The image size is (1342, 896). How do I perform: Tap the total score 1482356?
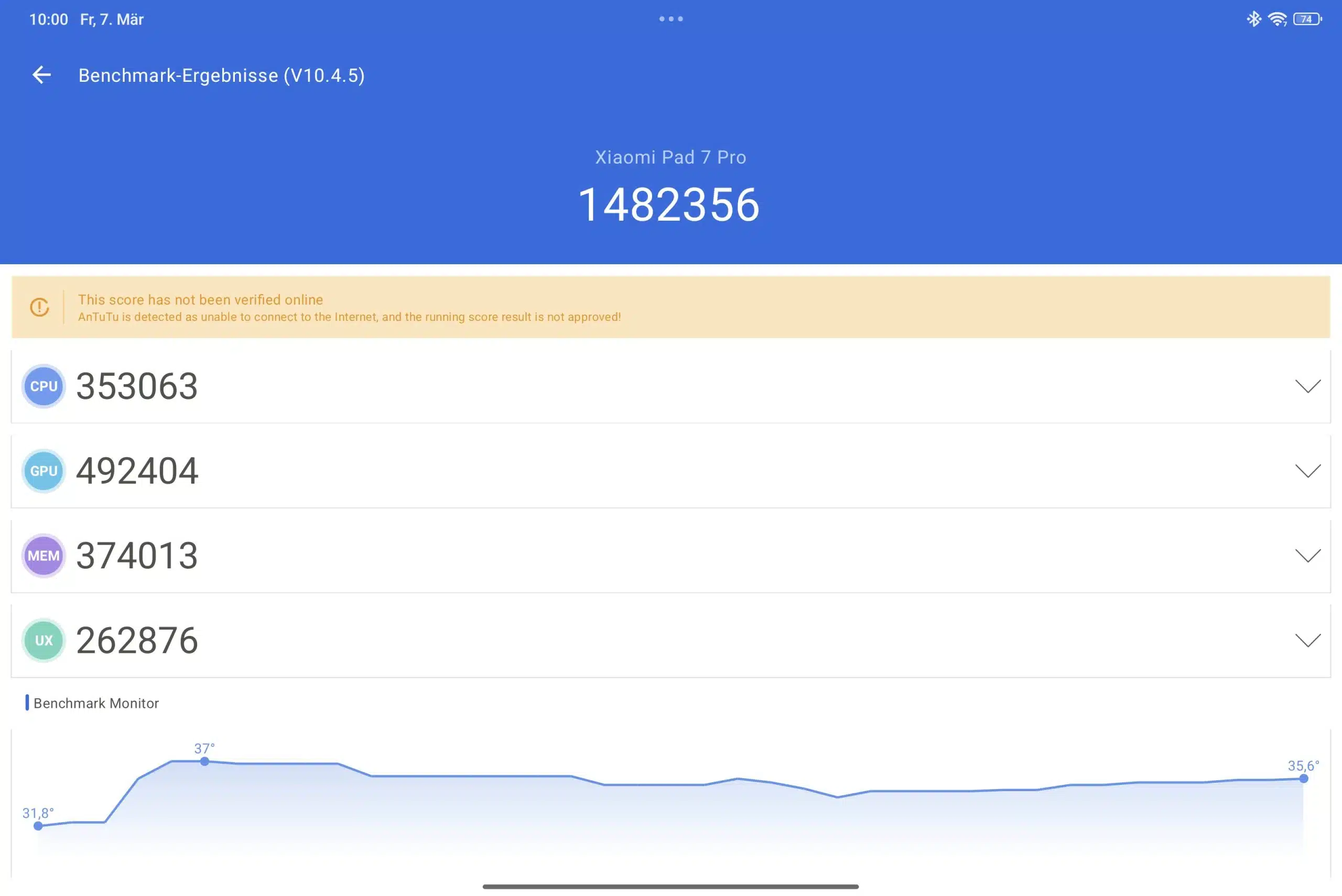point(669,204)
